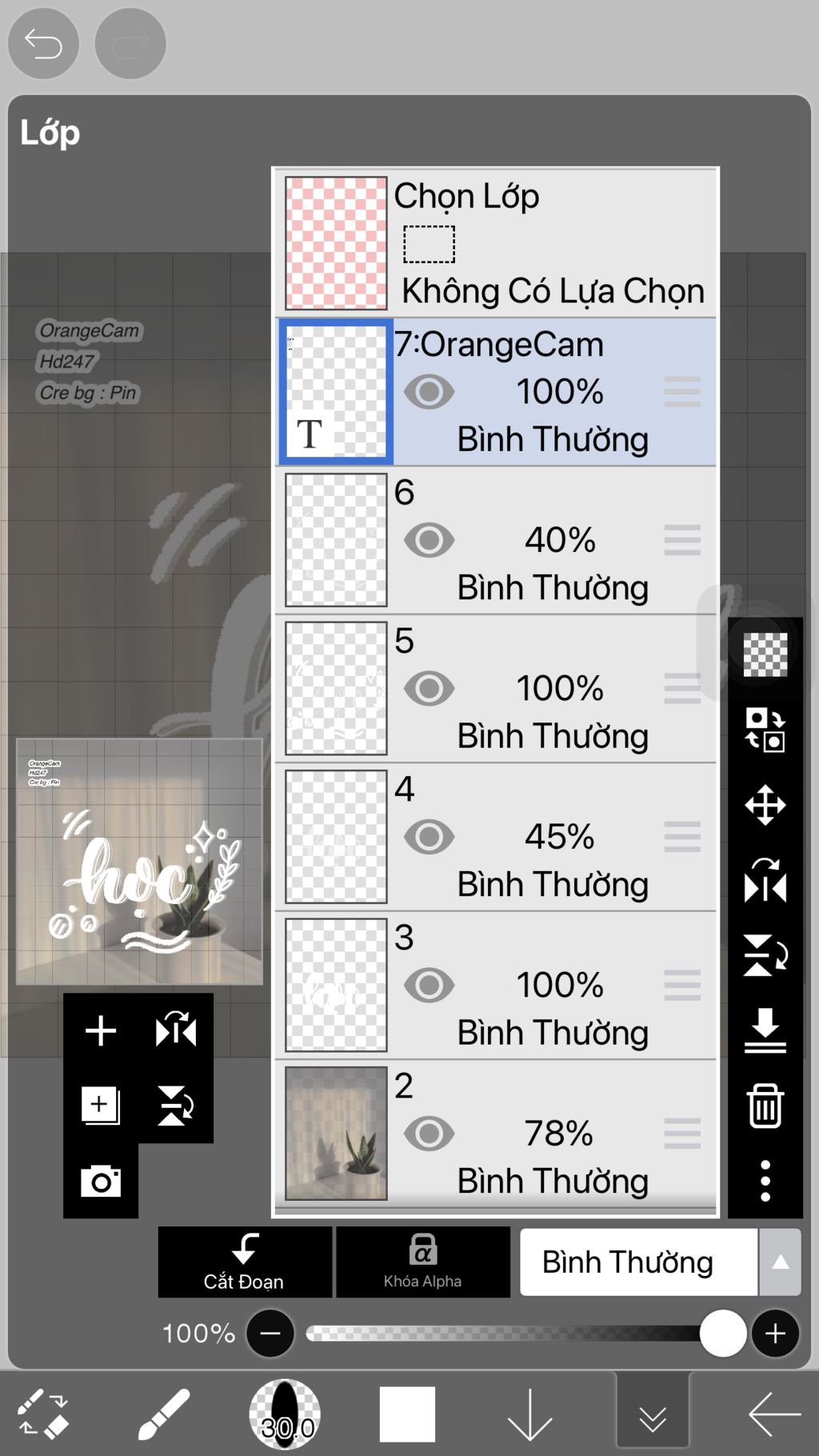Click the Cắt Đoạn clipping button
Screen dimensions: 819x1456
tap(245, 1262)
